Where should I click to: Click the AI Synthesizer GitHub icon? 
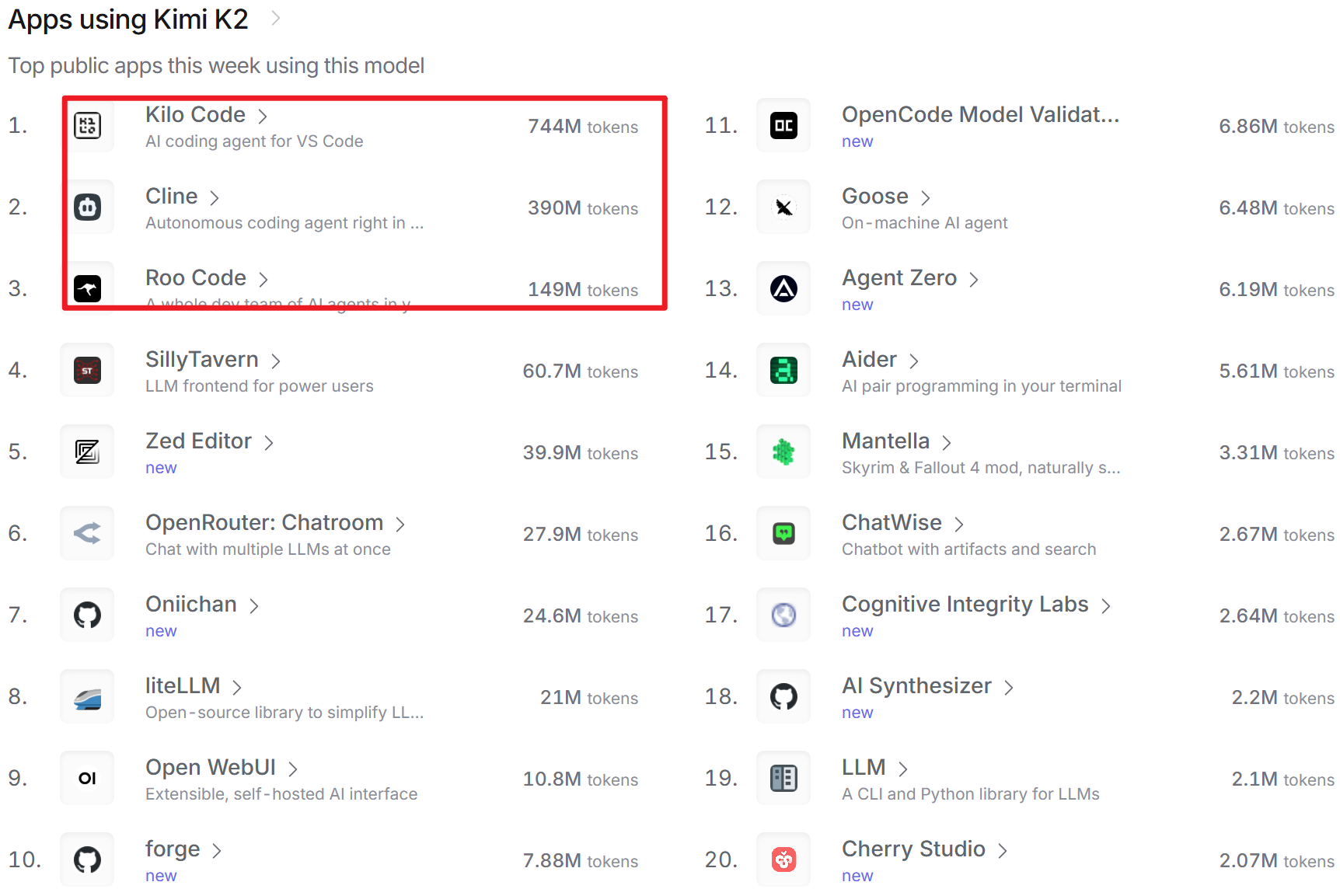(x=783, y=696)
